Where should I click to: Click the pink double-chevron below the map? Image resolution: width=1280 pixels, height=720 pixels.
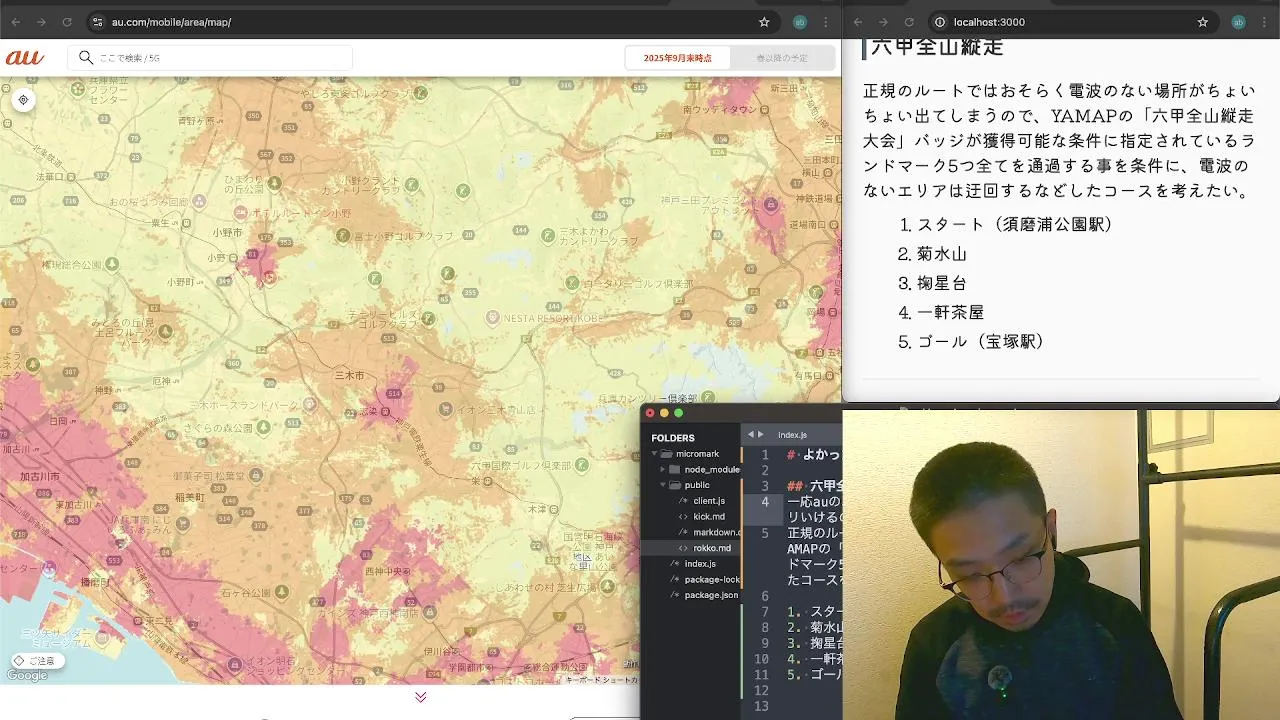tap(421, 697)
